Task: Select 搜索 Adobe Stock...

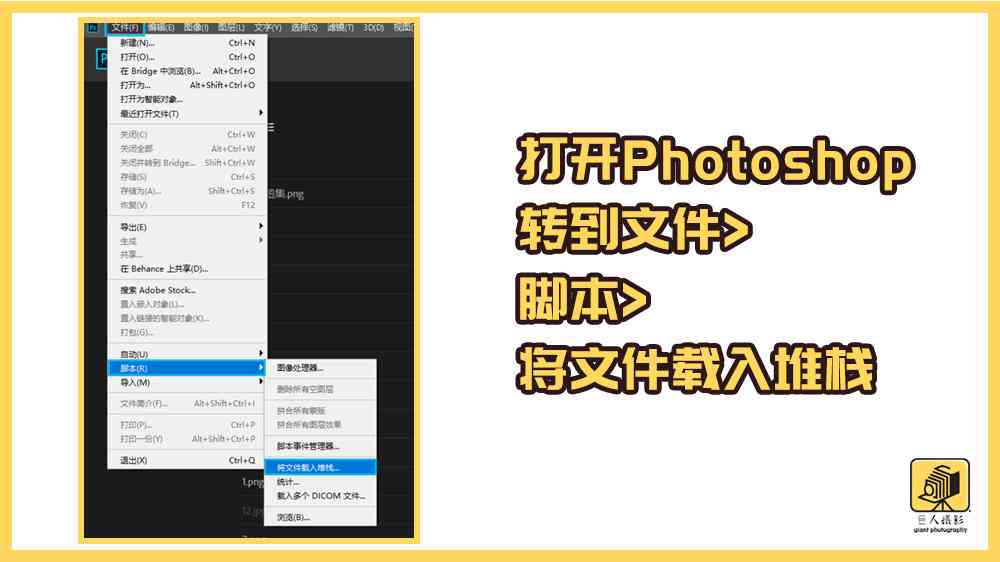Action: pyautogui.click(x=188, y=290)
